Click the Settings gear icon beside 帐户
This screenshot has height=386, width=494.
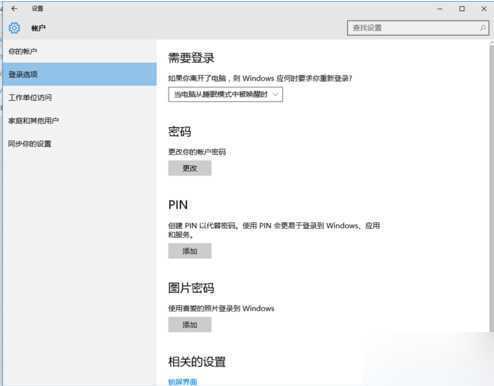pos(14,28)
